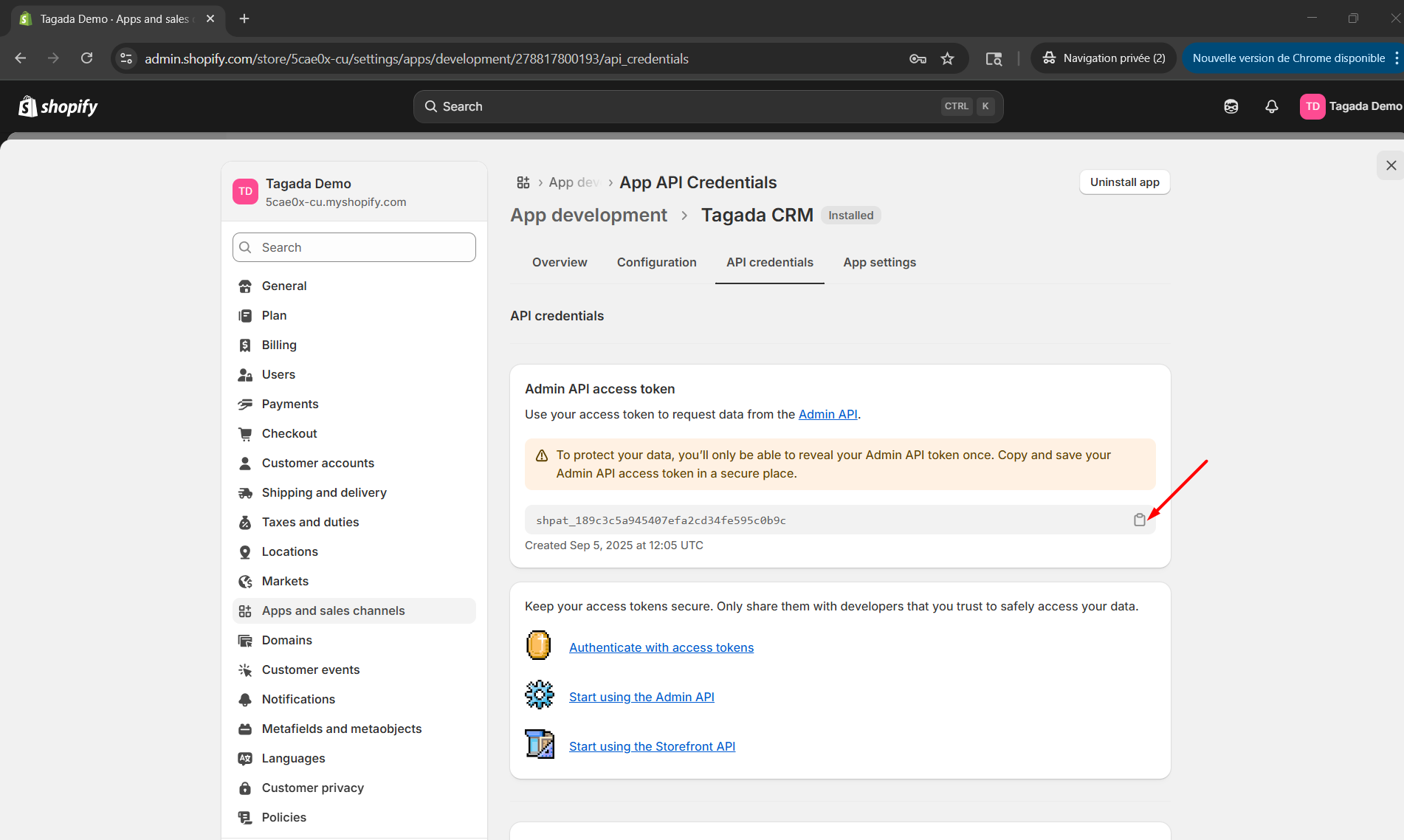The height and width of the screenshot is (840, 1404).
Task: Click App development breadcrumb heading
Action: (588, 215)
